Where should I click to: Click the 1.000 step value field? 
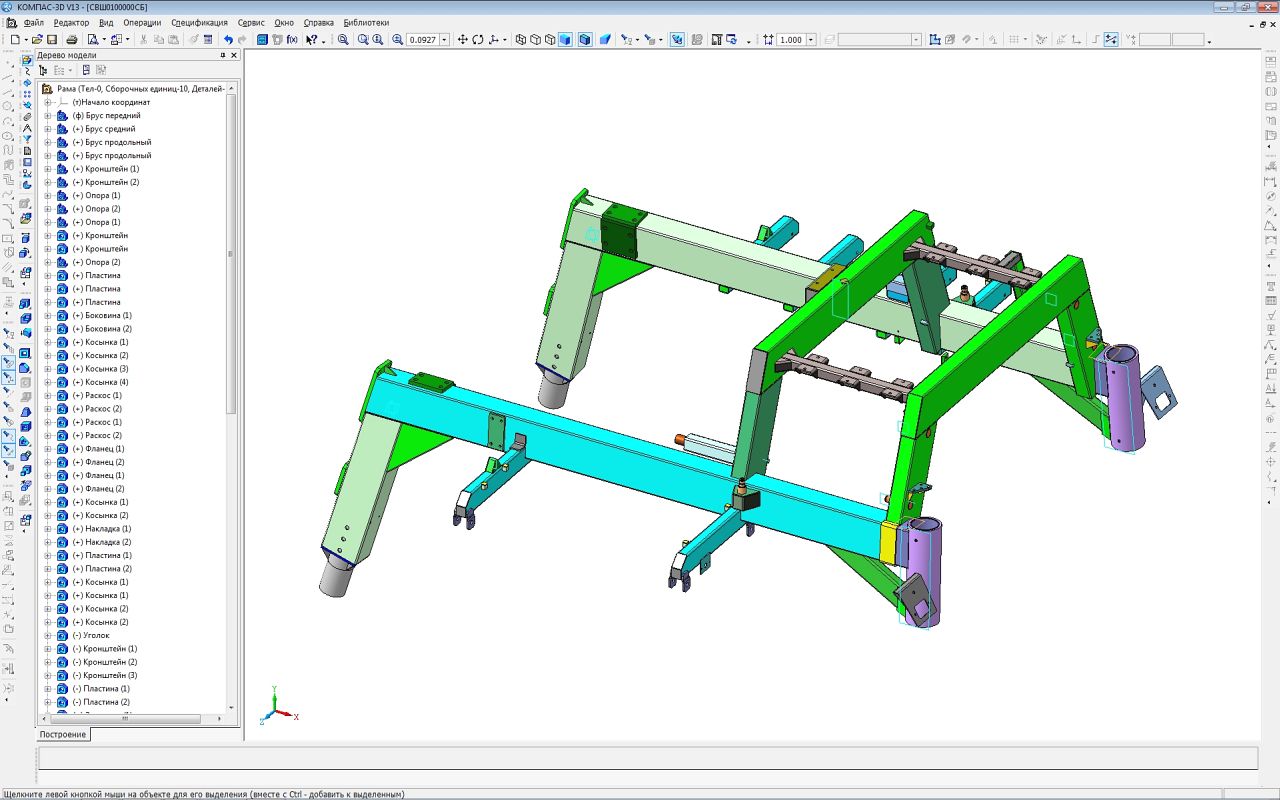pos(790,40)
